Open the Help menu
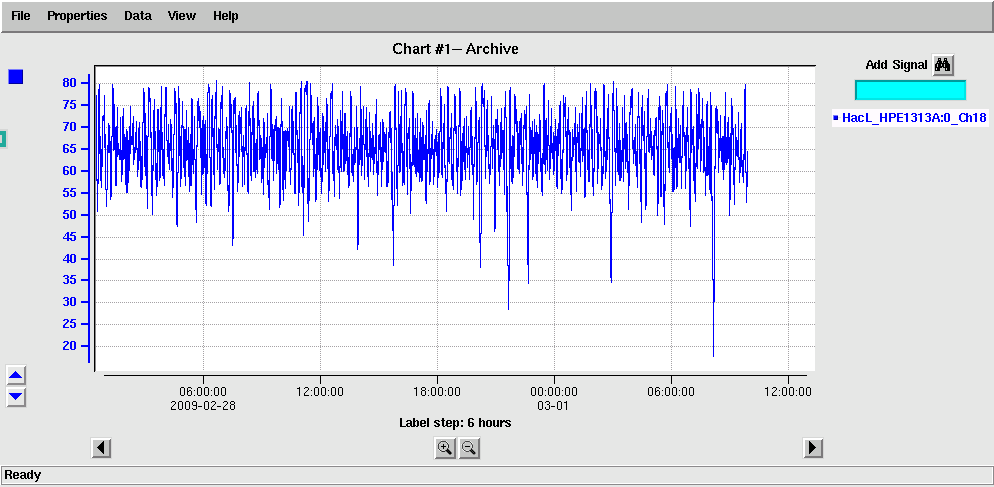 [226, 16]
